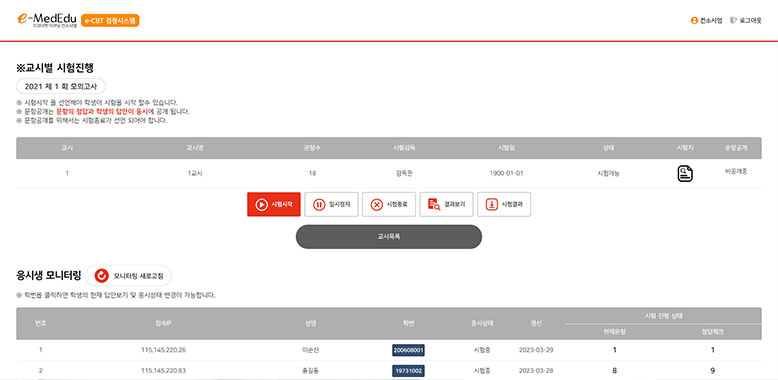Click the 현재문항 sub-header

(614, 332)
